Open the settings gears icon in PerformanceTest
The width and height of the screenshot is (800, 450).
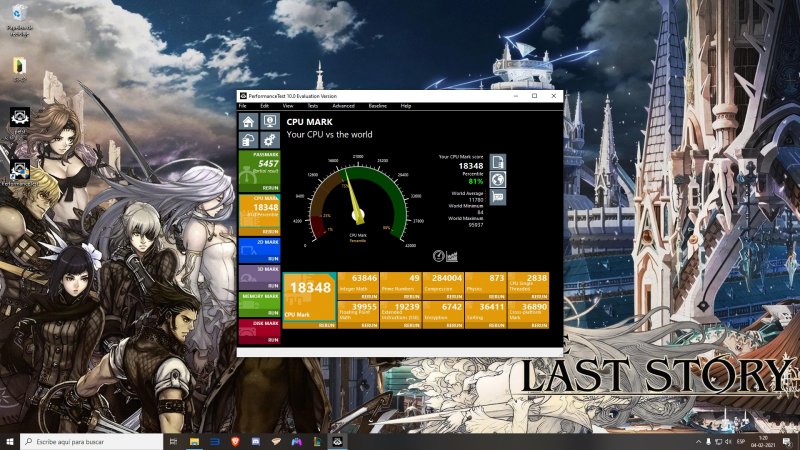[269, 140]
